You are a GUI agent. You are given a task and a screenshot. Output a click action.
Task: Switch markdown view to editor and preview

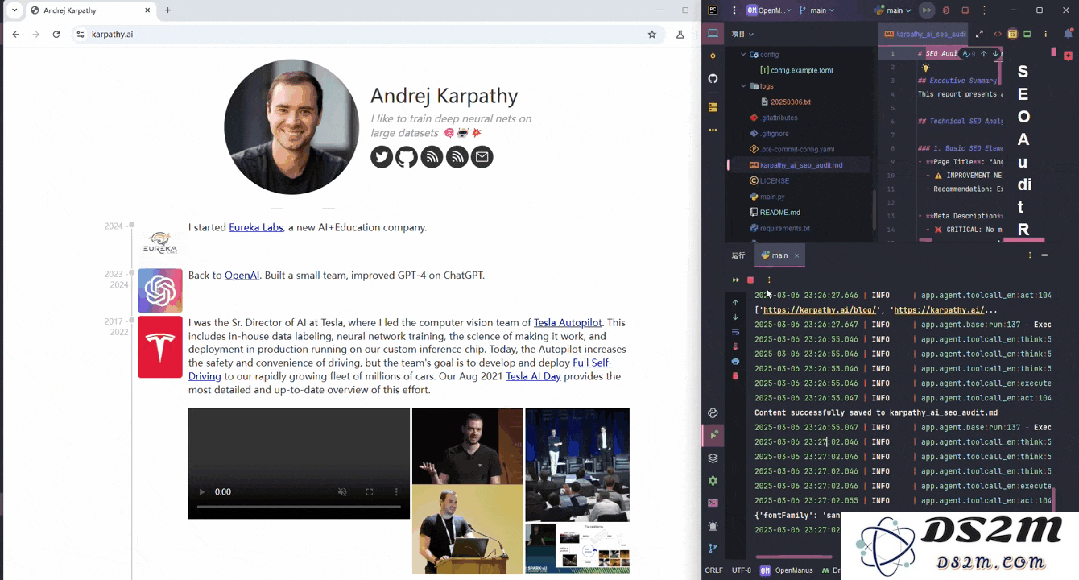point(1012,34)
